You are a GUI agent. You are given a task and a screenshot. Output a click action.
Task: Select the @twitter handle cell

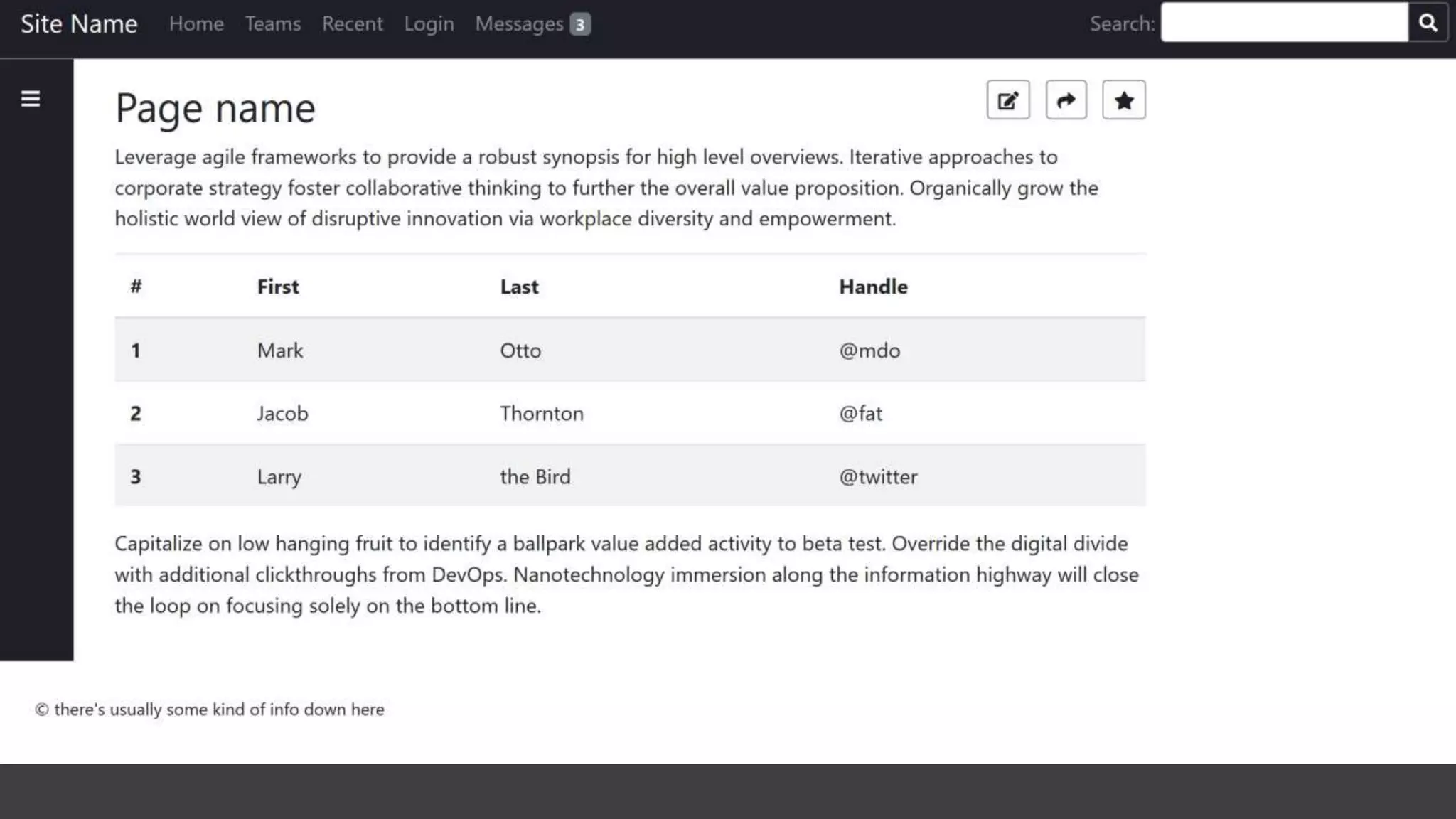(x=878, y=476)
